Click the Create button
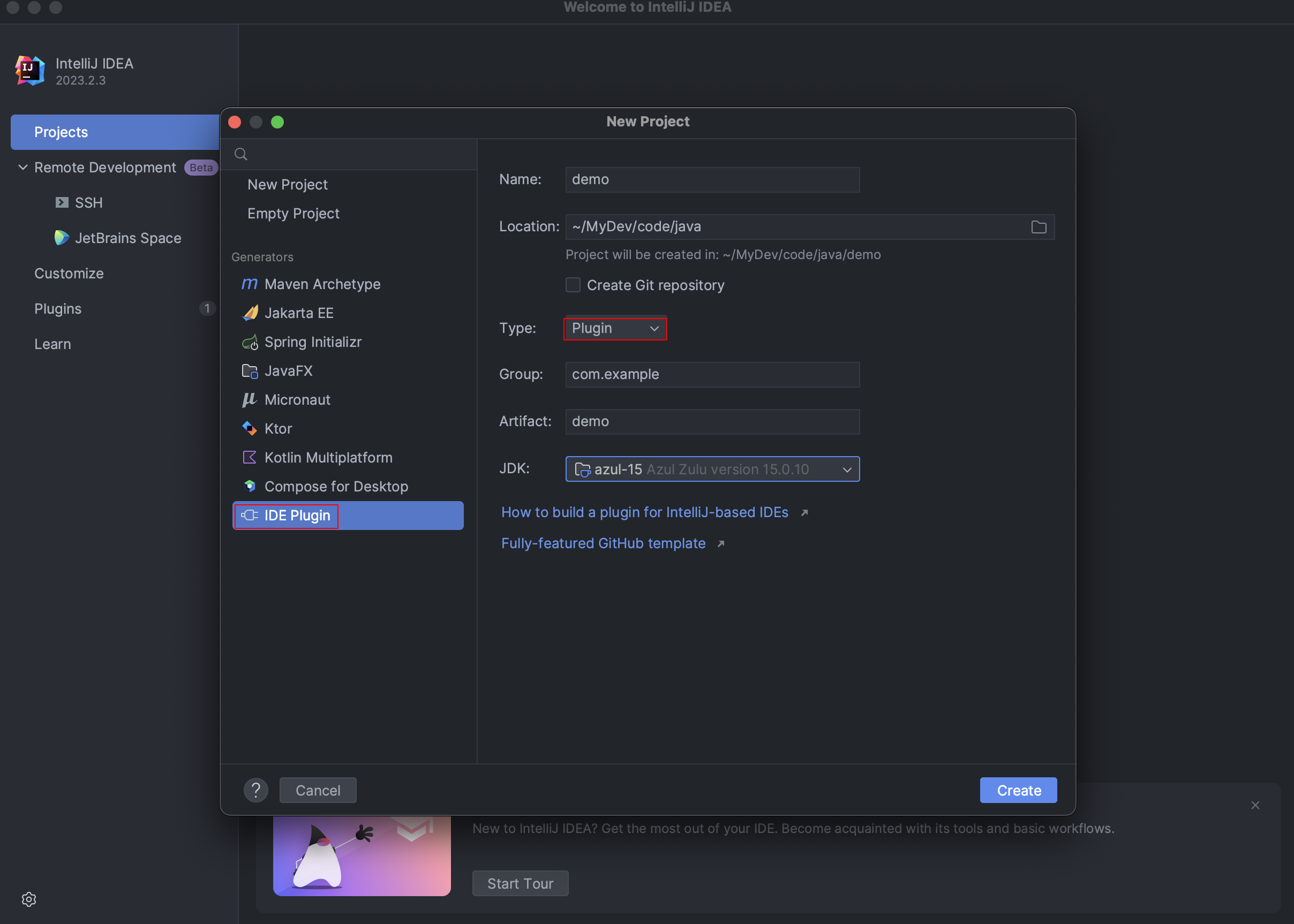 point(1018,790)
